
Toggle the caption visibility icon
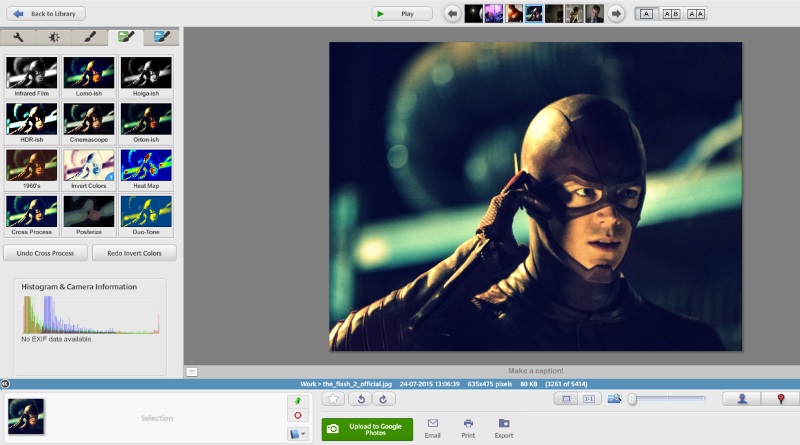tap(192, 372)
